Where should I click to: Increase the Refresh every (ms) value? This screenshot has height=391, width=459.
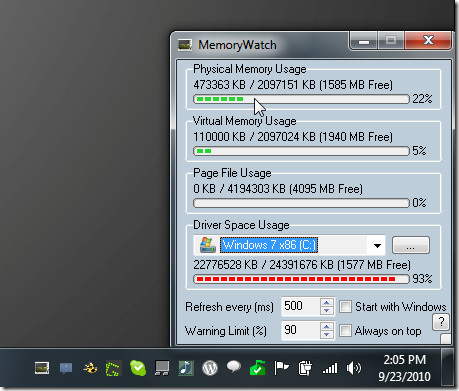point(327,302)
